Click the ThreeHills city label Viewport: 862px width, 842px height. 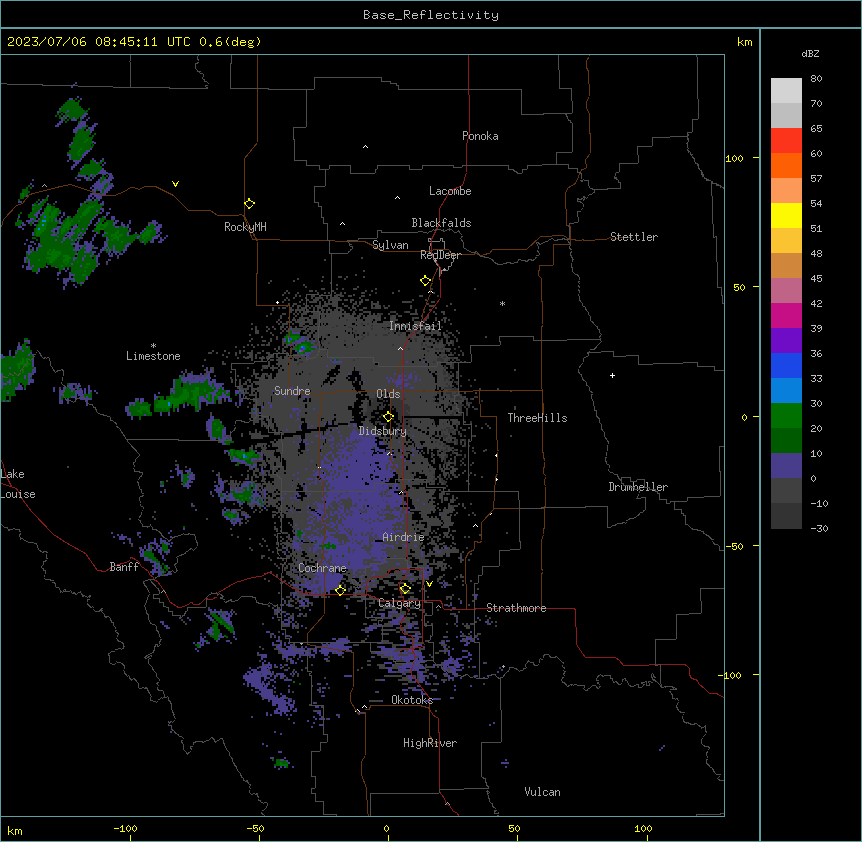coord(537,418)
